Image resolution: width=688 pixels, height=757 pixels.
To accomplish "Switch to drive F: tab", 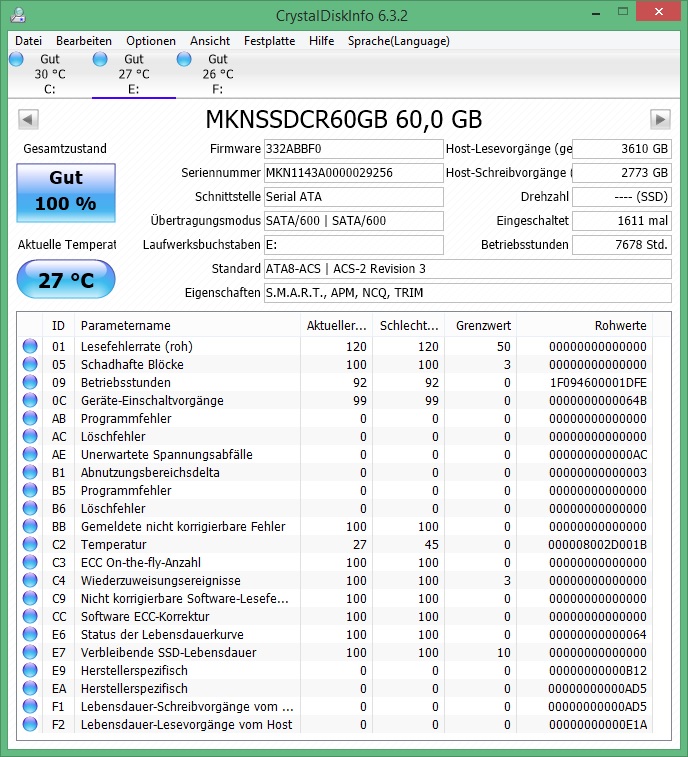I will point(218,74).
